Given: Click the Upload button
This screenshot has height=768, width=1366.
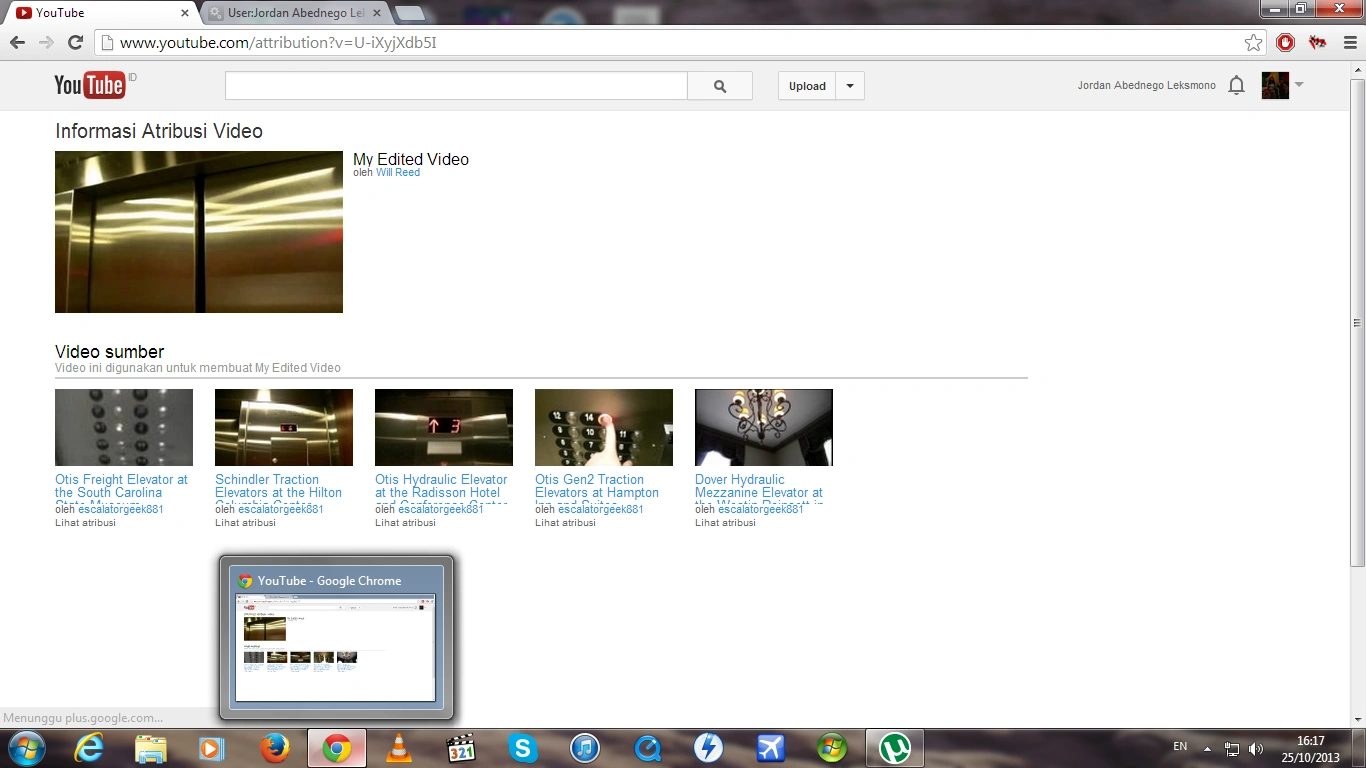Looking at the screenshot, I should pyautogui.click(x=807, y=86).
